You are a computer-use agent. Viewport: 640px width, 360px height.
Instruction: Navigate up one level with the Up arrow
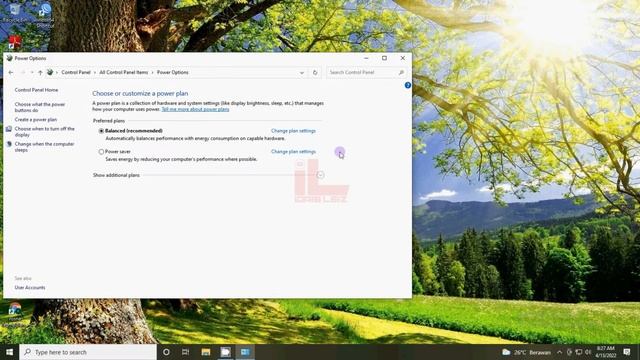pos(40,72)
